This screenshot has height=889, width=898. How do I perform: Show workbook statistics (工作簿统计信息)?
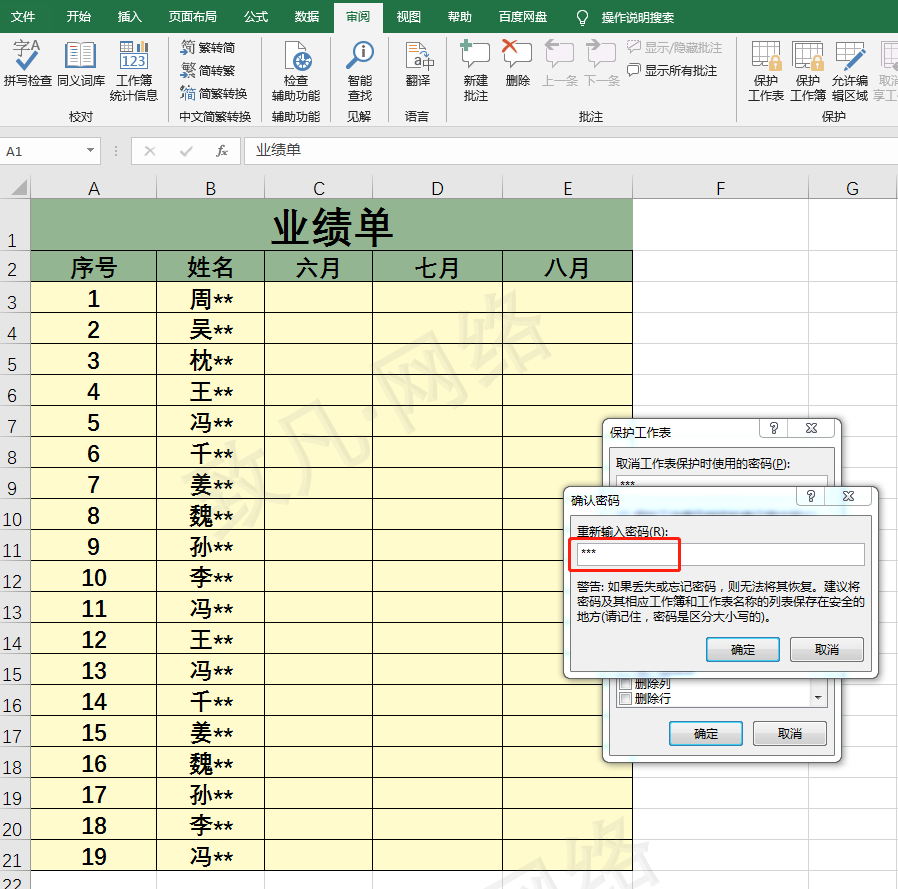(133, 70)
